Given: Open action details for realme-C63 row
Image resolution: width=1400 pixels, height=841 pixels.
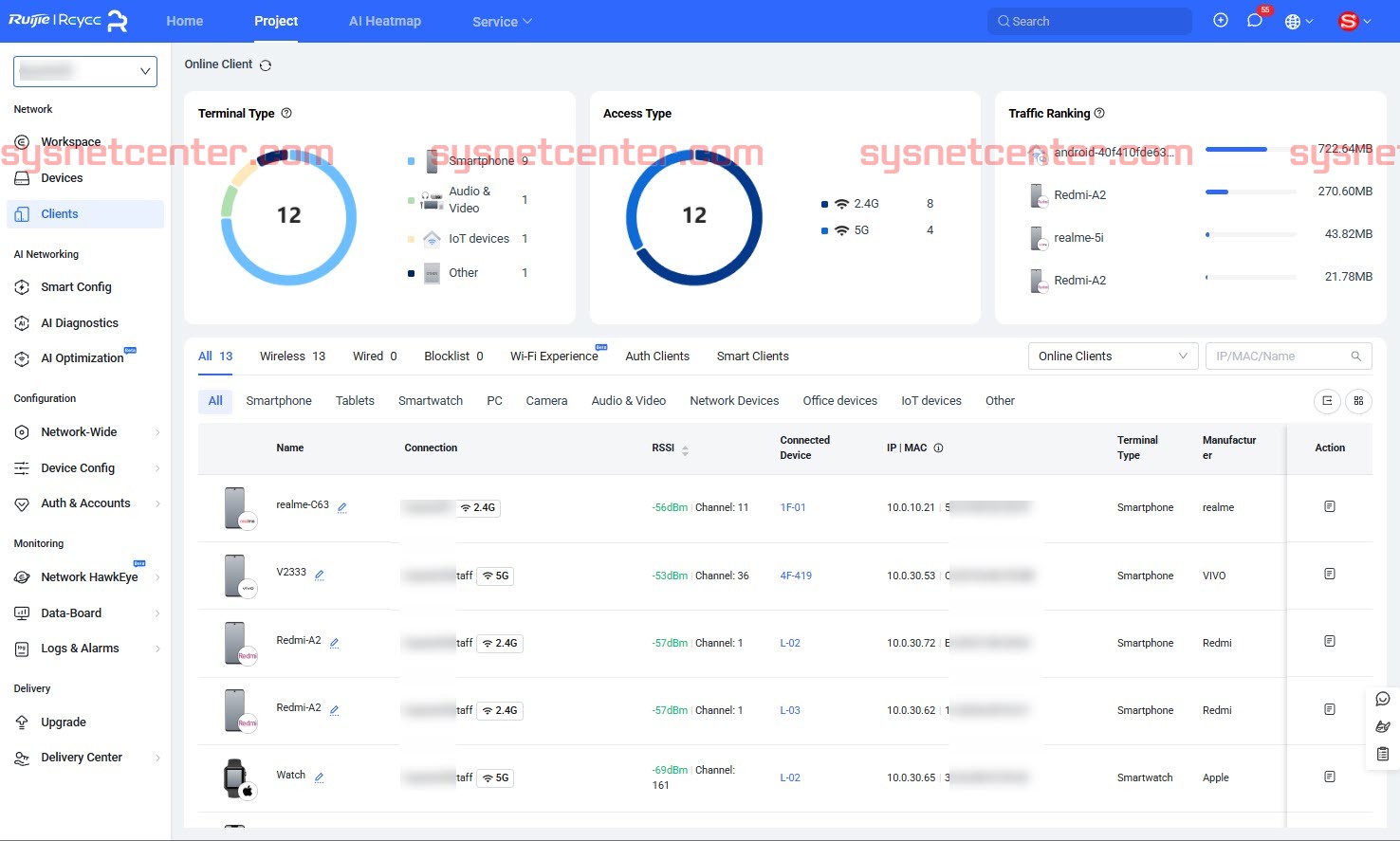Looking at the screenshot, I should pyautogui.click(x=1329, y=506).
